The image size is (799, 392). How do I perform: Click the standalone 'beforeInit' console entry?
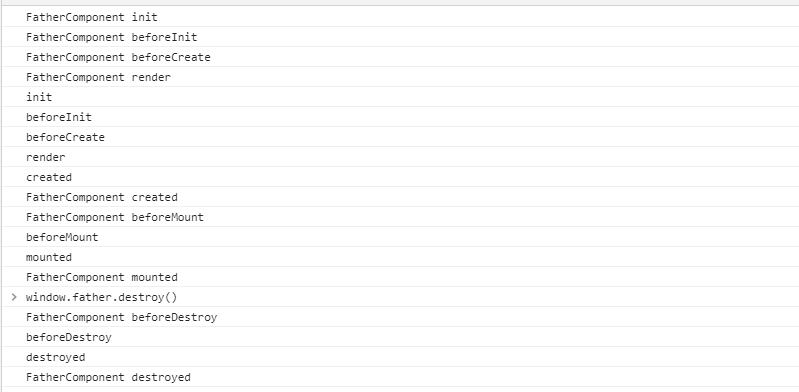coord(59,117)
